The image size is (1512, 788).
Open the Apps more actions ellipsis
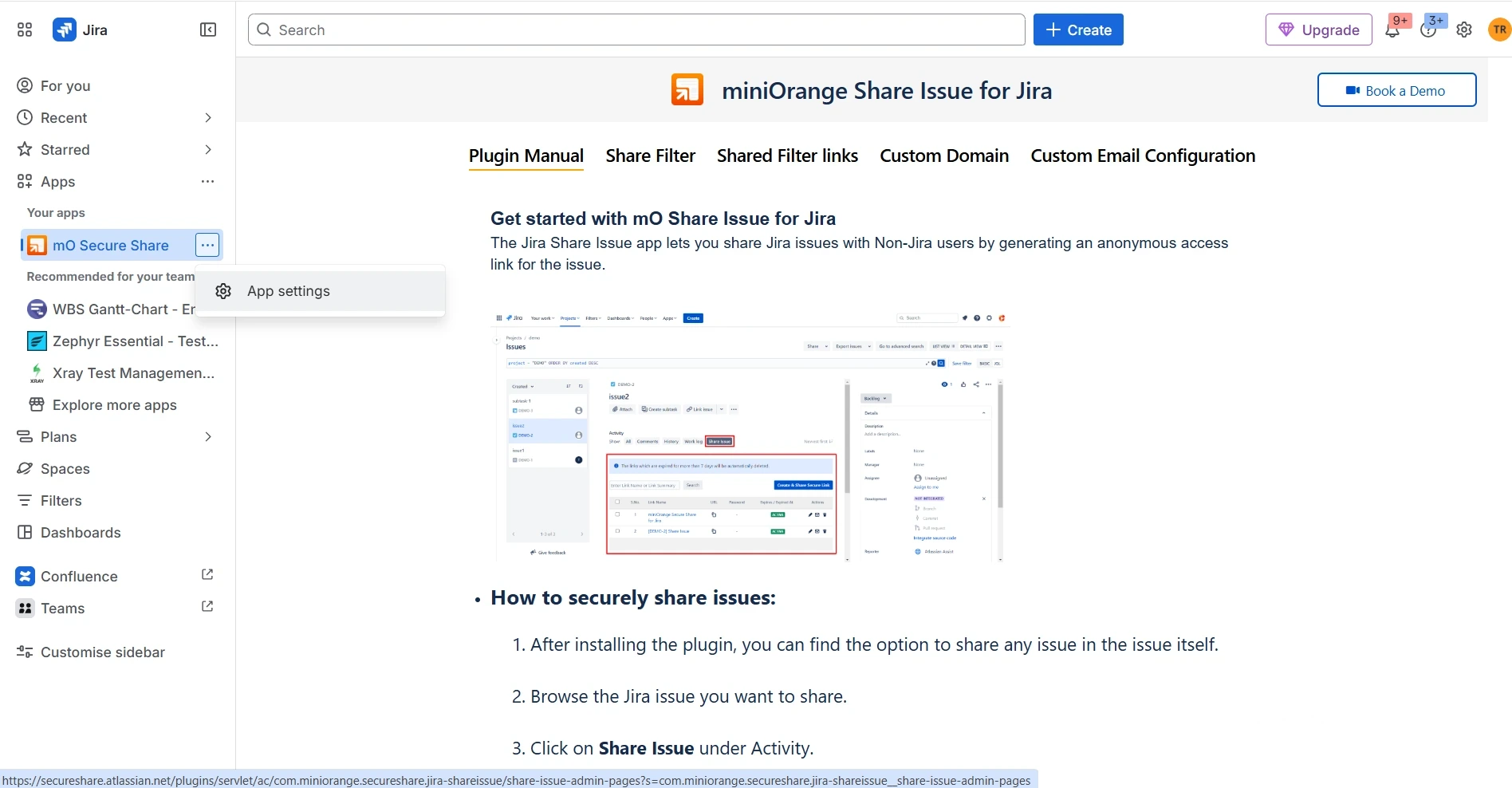[208, 181]
